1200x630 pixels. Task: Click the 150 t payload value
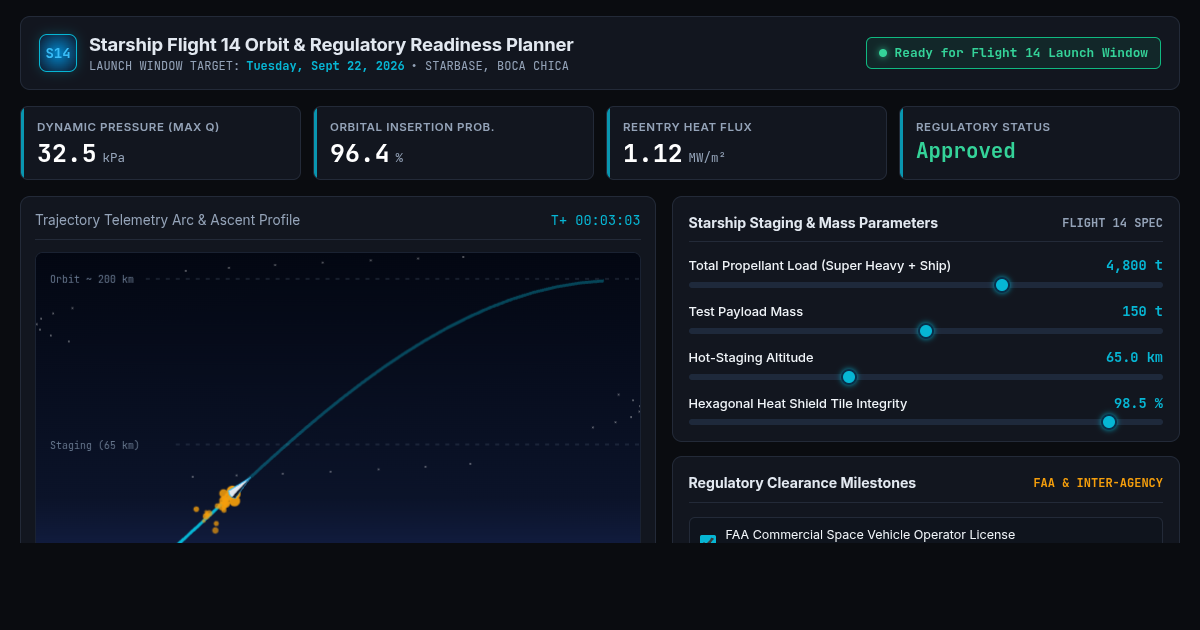tap(1142, 311)
